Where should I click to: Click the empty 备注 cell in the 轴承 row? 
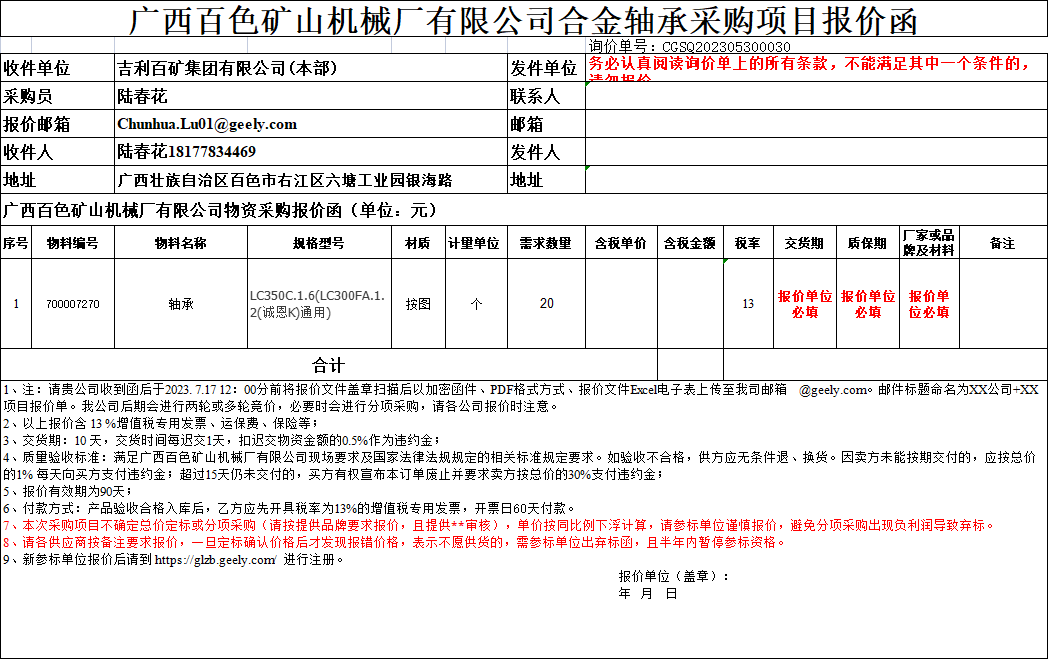pyautogui.click(x=1003, y=304)
